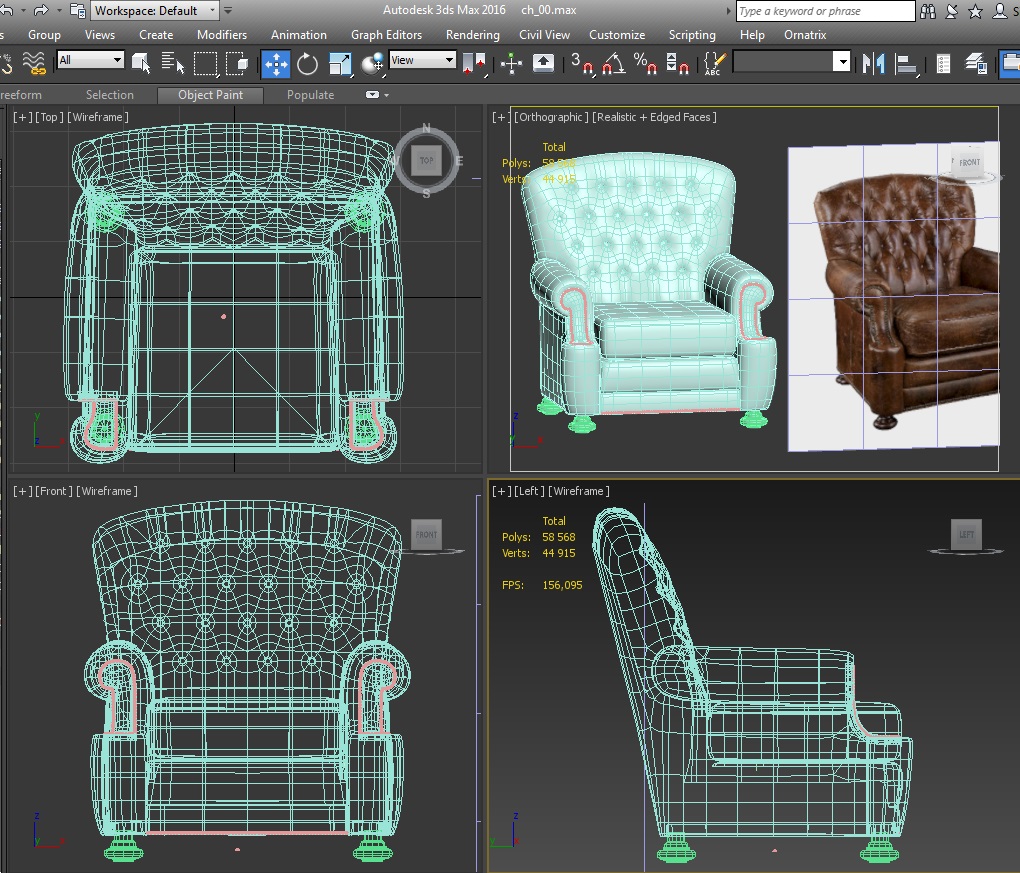Expand the All selection filter dropdown
Viewport: 1020px width, 873px height.
(x=90, y=60)
